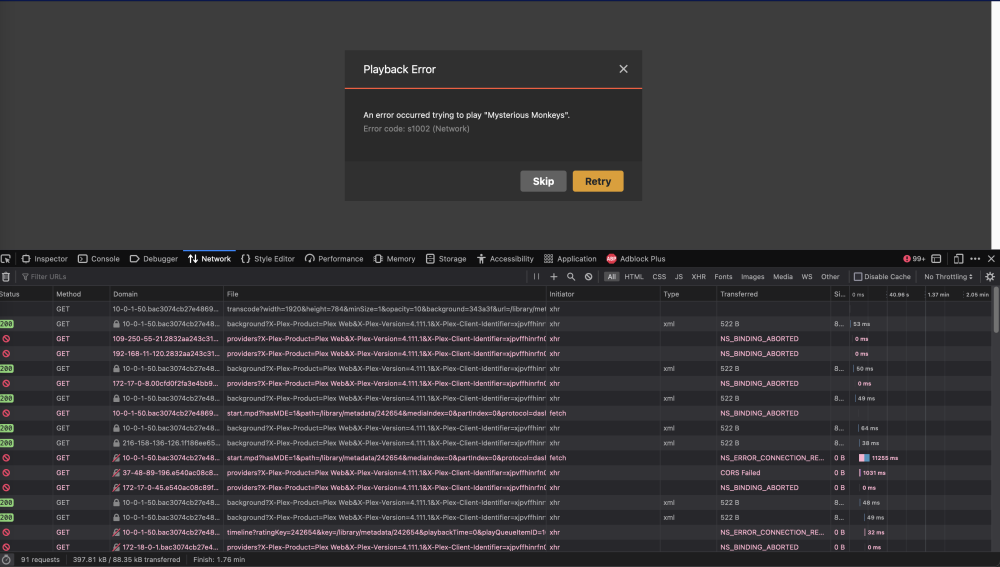The width and height of the screenshot is (1000, 567).
Task: Open the Adblock Plus panel
Action: (636, 259)
